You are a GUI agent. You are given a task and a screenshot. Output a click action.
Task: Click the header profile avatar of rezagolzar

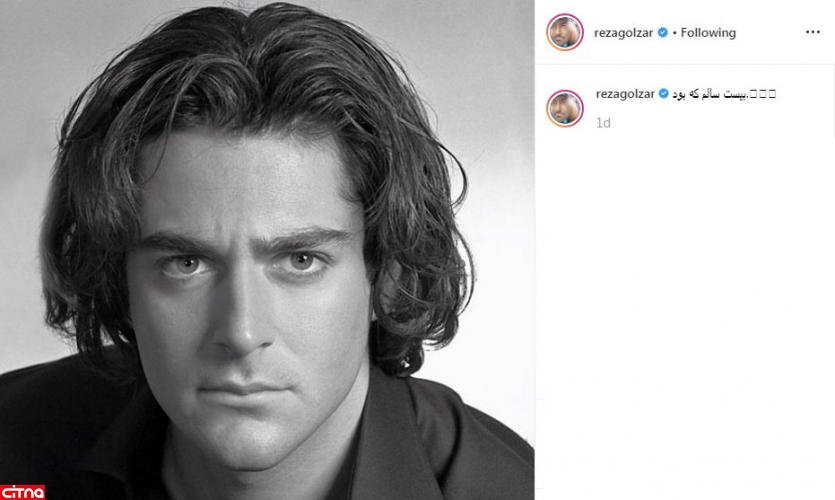[x=565, y=32]
